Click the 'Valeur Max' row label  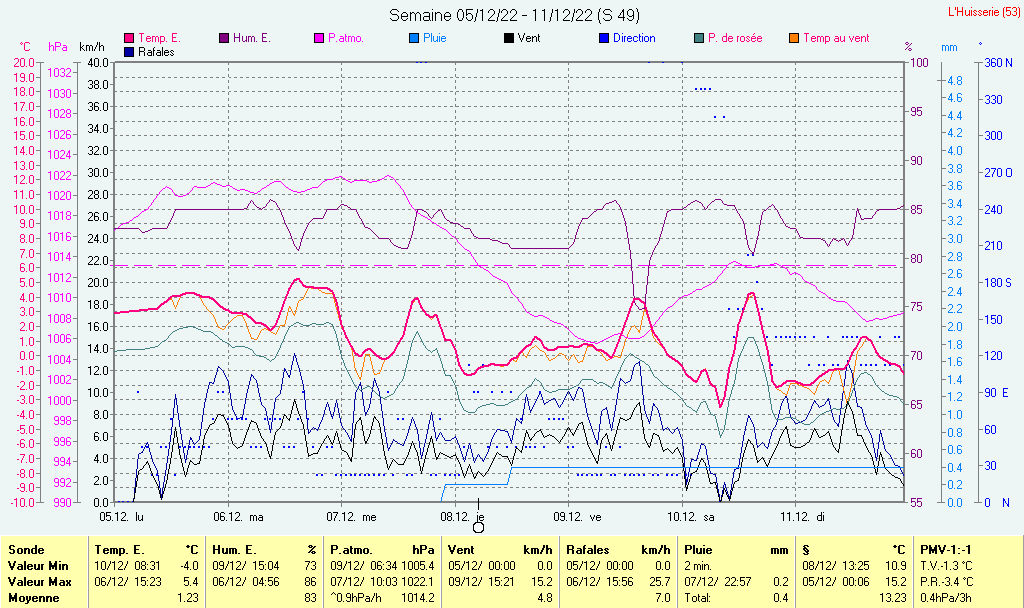(39, 582)
